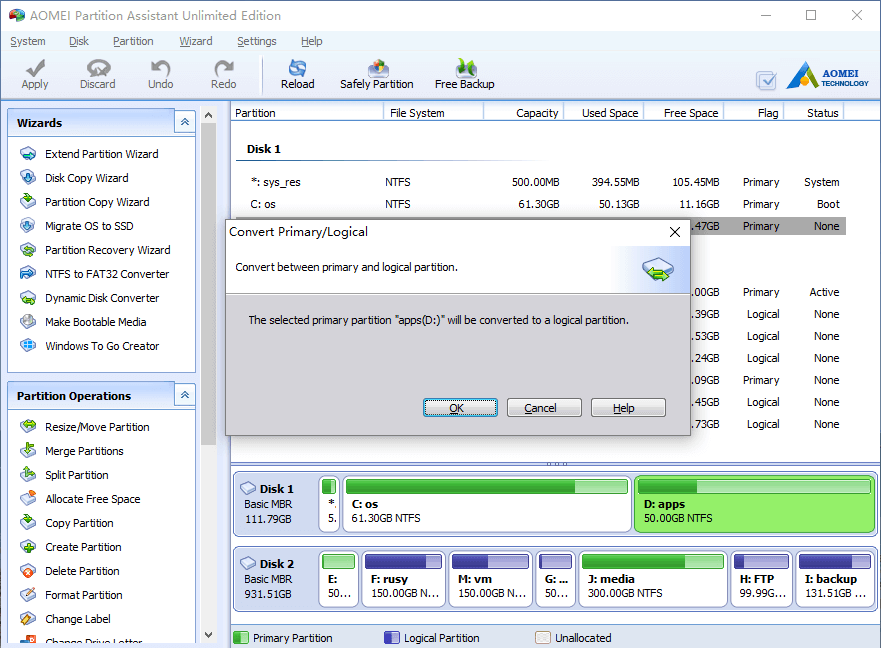The width and height of the screenshot is (881, 648).
Task: Select E: block on Disk 2
Action: coord(339,579)
